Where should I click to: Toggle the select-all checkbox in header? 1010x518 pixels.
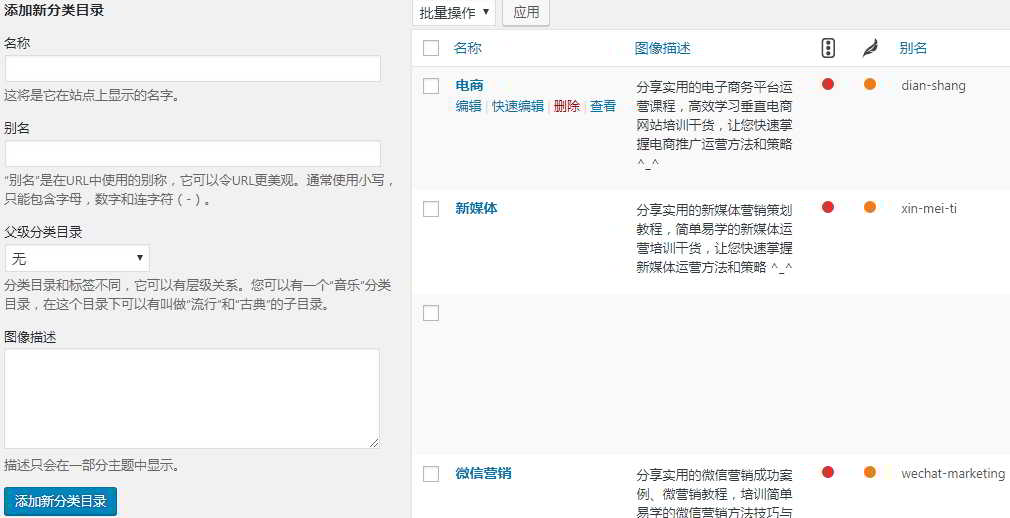431,48
